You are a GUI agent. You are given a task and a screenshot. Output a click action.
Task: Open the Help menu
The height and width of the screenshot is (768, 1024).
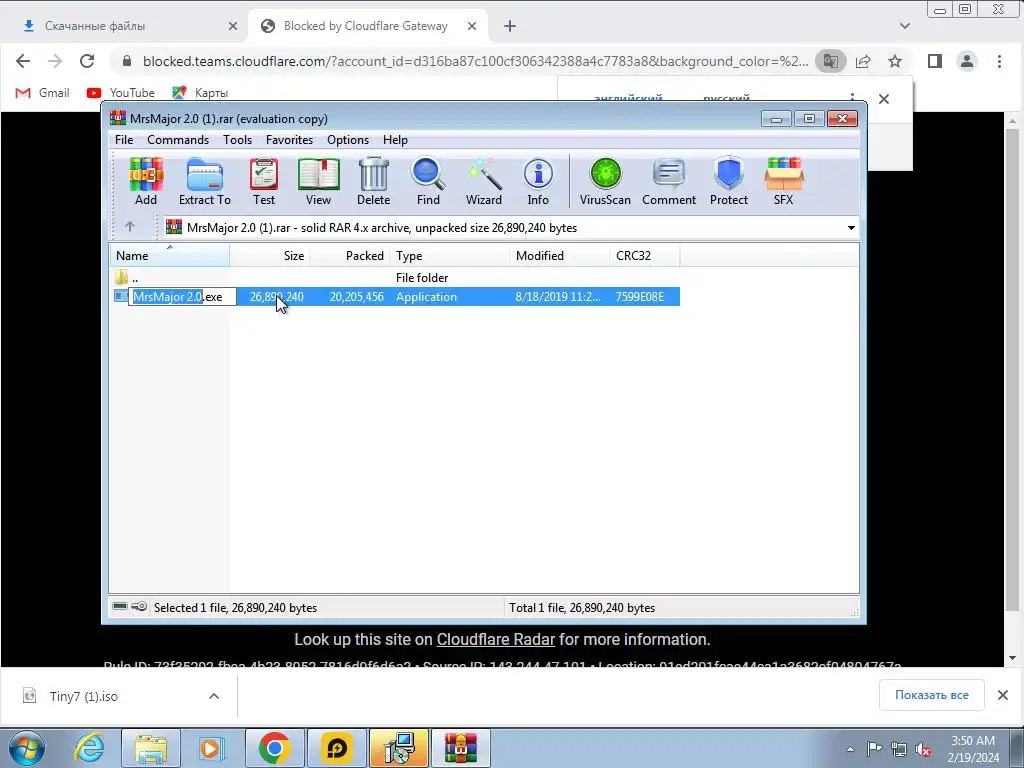pyautogui.click(x=395, y=140)
